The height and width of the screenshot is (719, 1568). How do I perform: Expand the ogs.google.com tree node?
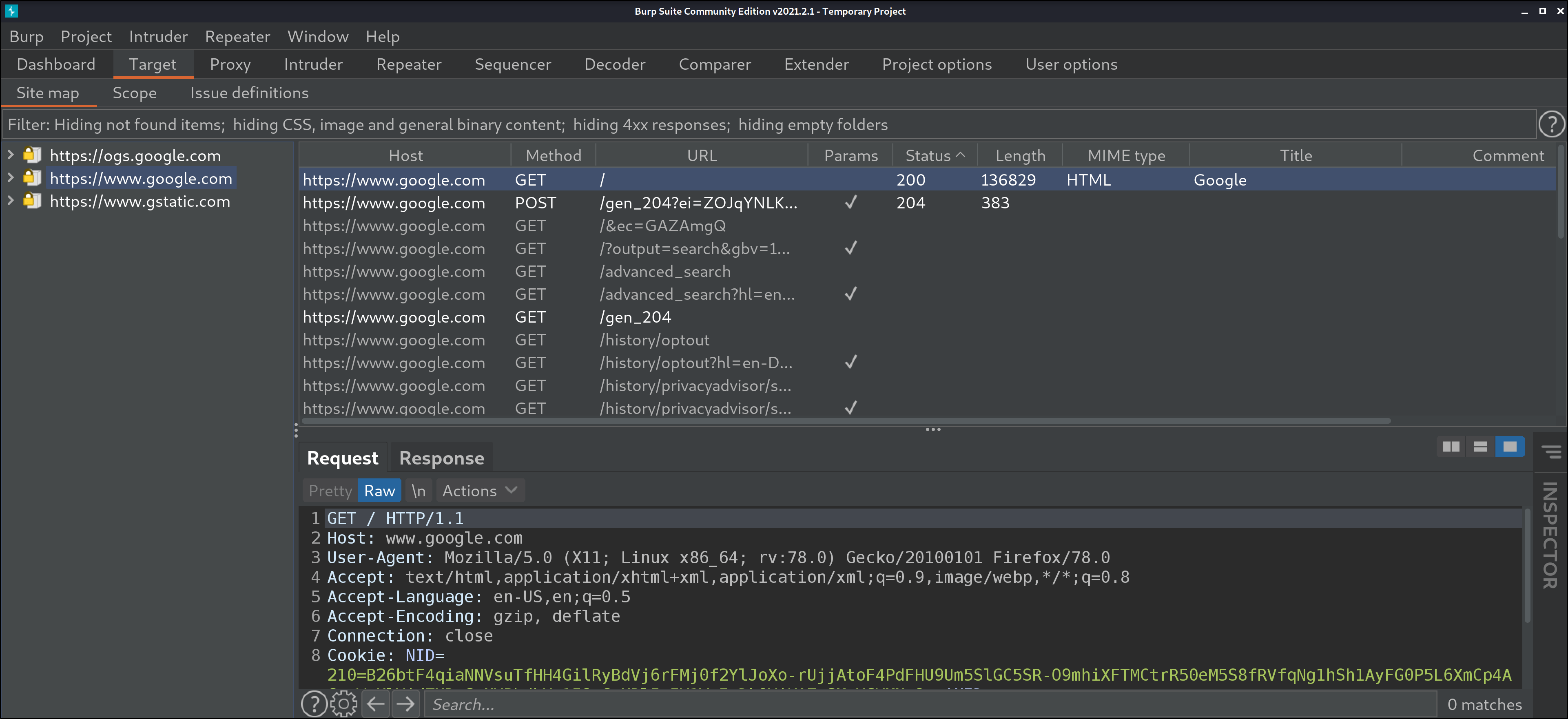10,155
